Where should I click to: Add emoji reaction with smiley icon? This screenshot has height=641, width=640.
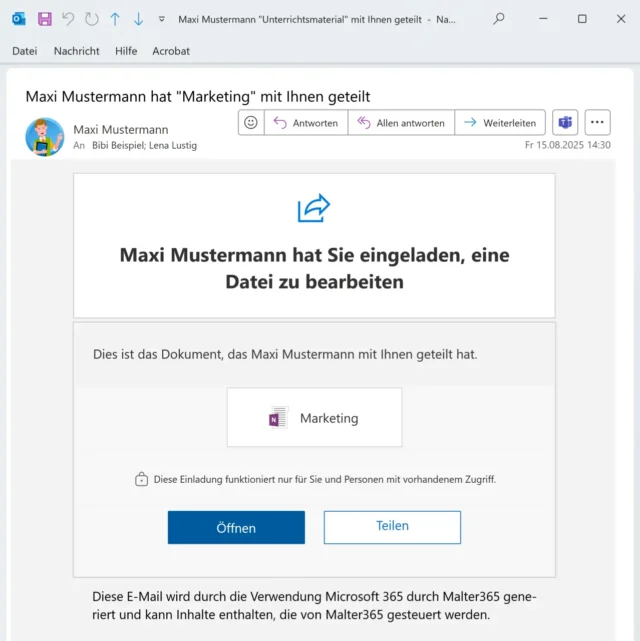(x=251, y=123)
